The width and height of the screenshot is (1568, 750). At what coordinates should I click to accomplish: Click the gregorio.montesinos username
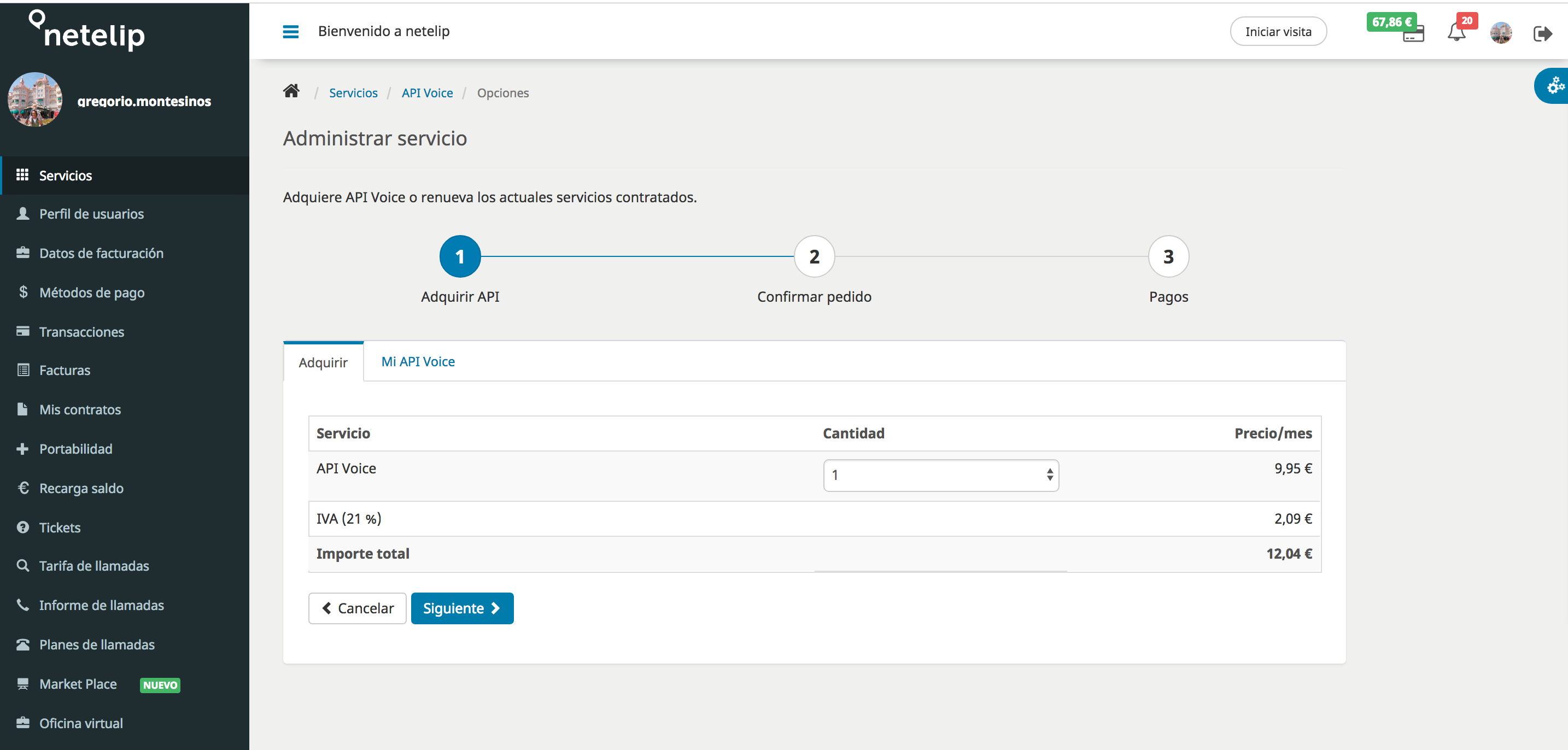[144, 101]
